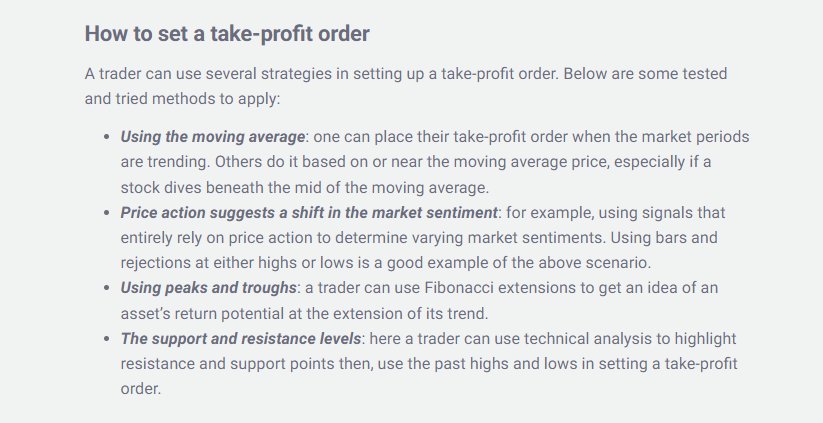This screenshot has height=423, width=823.
Task: Click the 'How to set a take-profit order' heading
Action: point(227,33)
